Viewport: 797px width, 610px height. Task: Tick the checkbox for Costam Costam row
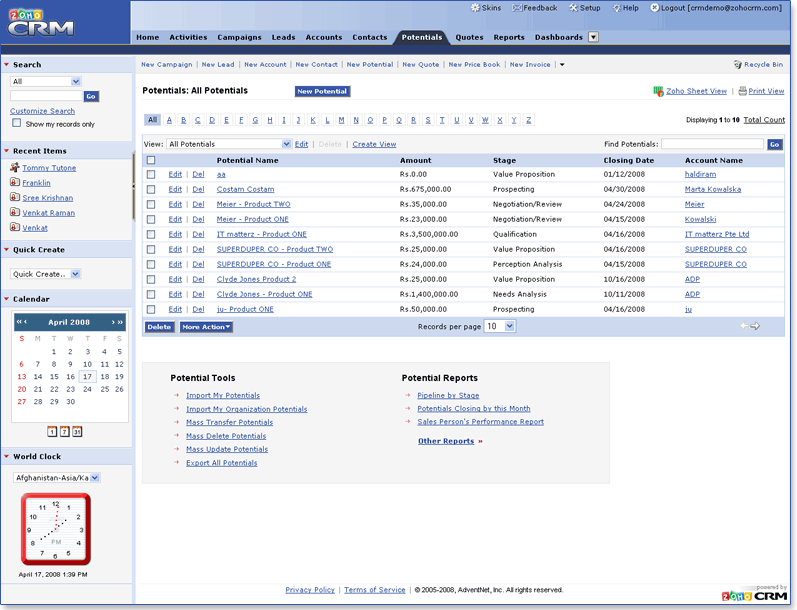pos(151,189)
